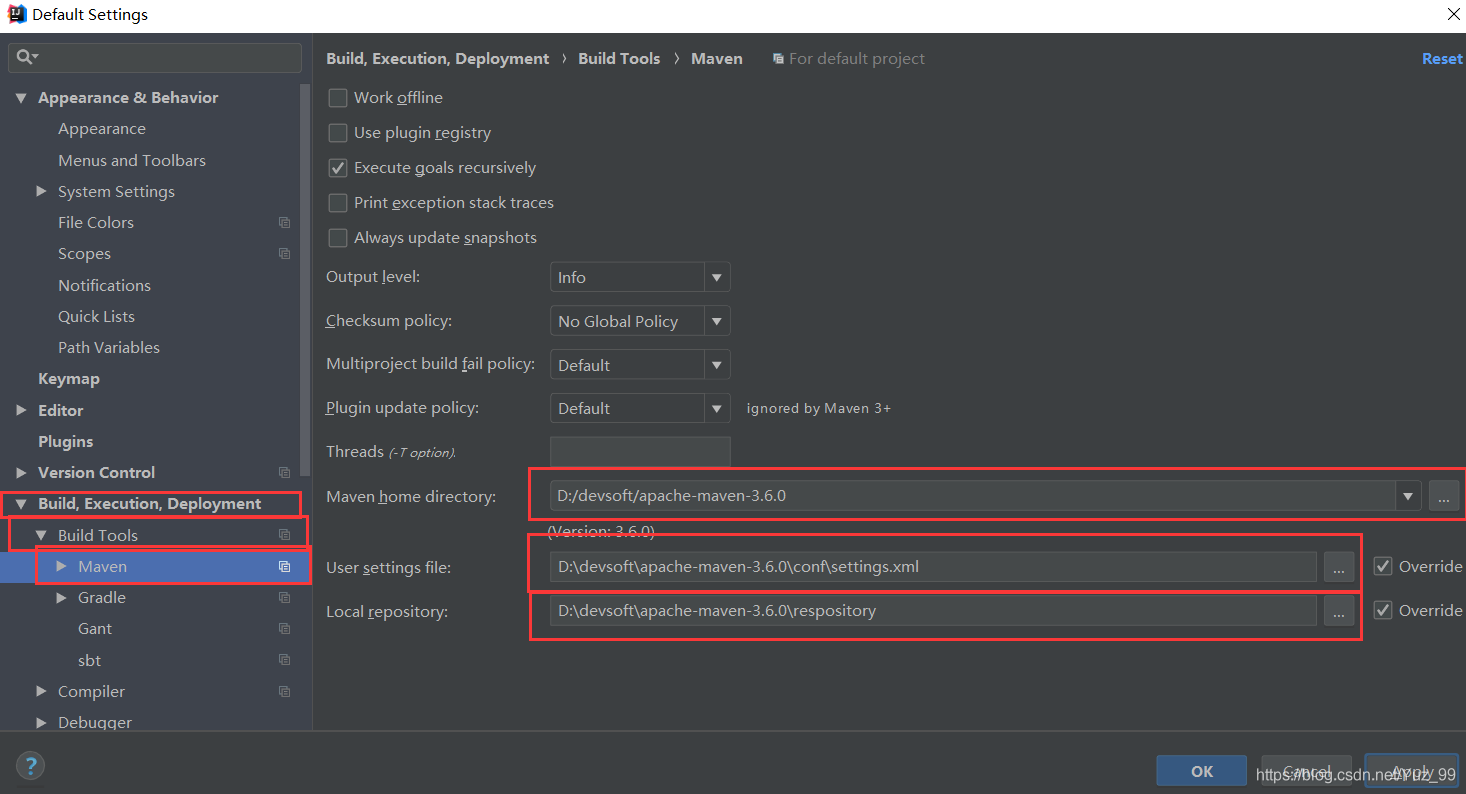Toggle Override for Local repository
Image resolution: width=1466 pixels, height=794 pixels.
(x=1383, y=610)
